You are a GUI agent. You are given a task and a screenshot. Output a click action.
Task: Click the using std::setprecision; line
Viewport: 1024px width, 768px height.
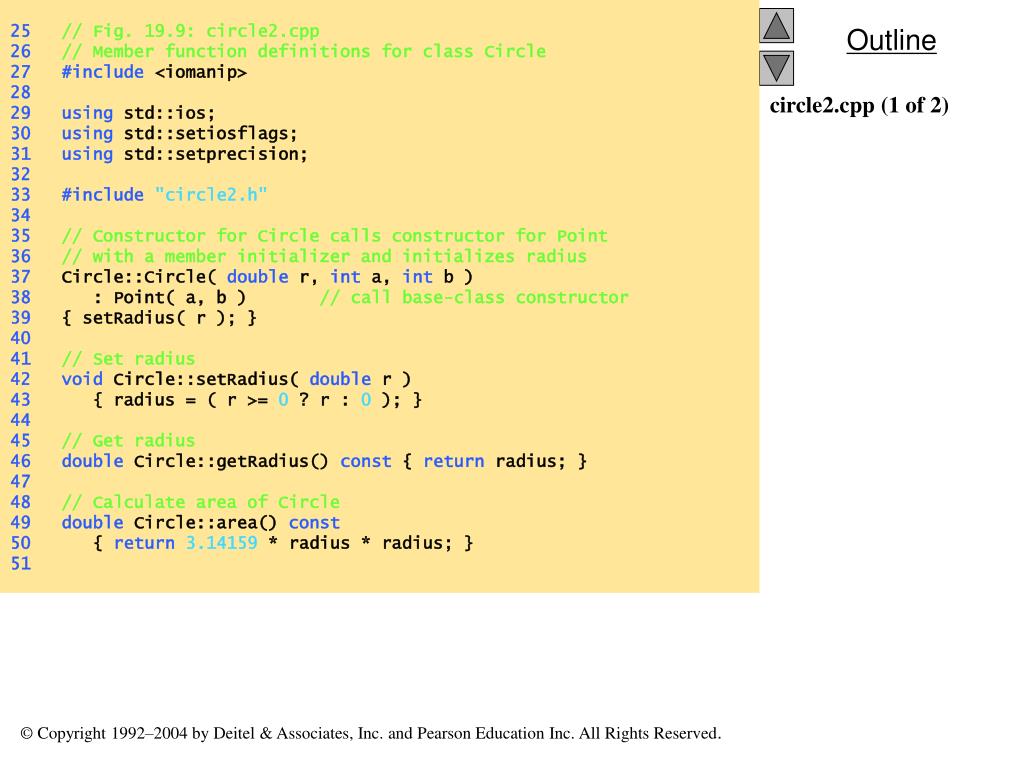185,153
